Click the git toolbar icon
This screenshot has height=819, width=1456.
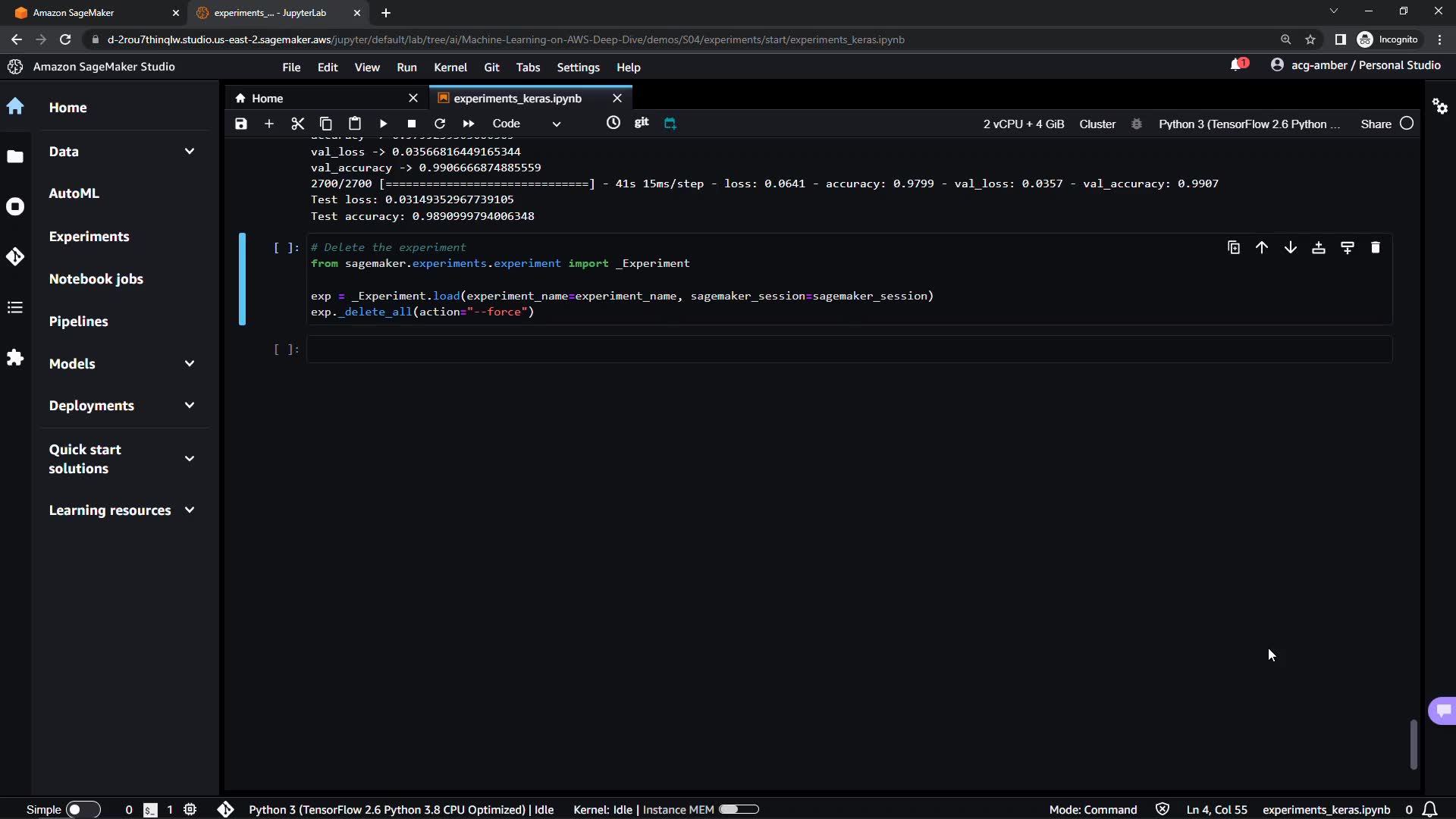642,122
